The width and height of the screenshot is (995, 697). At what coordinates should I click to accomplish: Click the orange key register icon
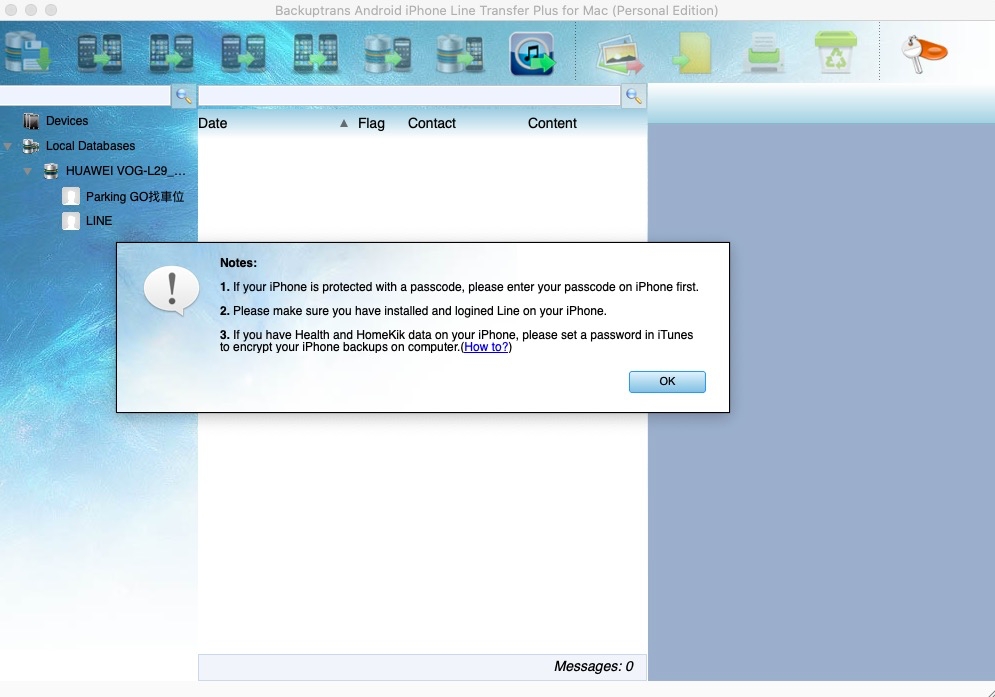924,53
